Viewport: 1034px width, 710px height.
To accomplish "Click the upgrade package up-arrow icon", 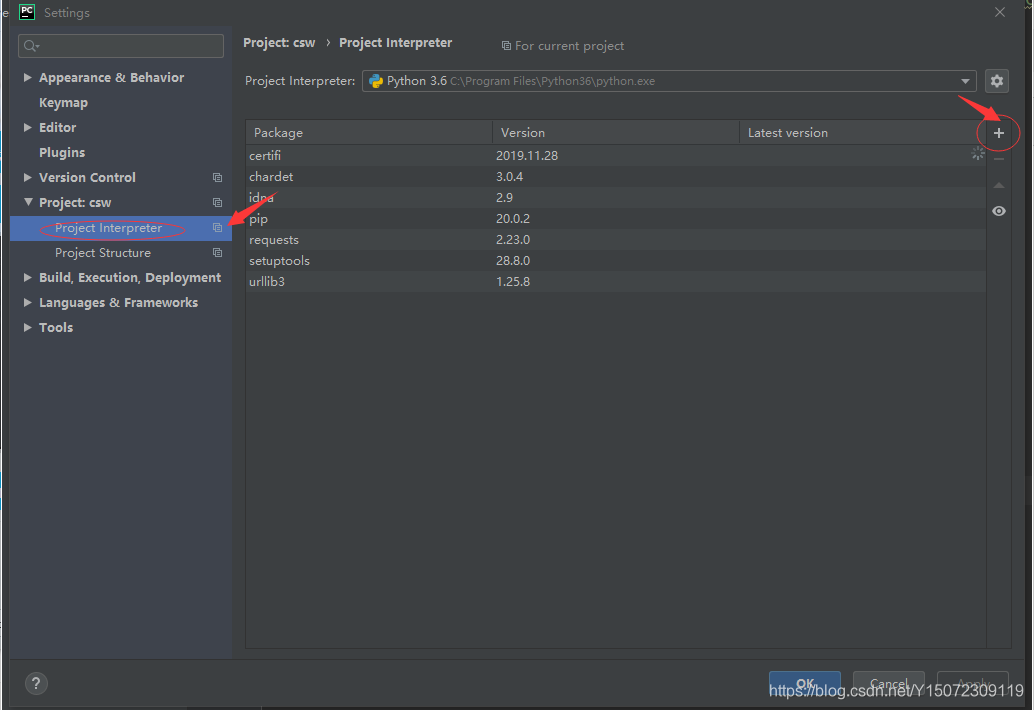I will tap(998, 185).
